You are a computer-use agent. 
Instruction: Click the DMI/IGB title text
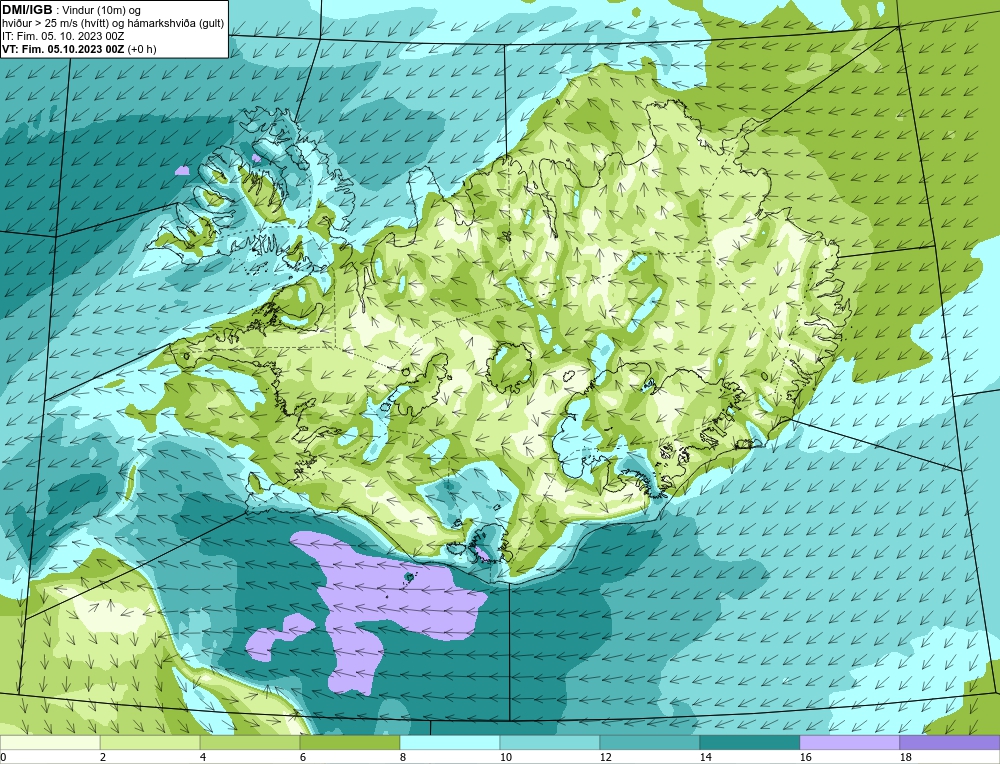click(x=27, y=10)
